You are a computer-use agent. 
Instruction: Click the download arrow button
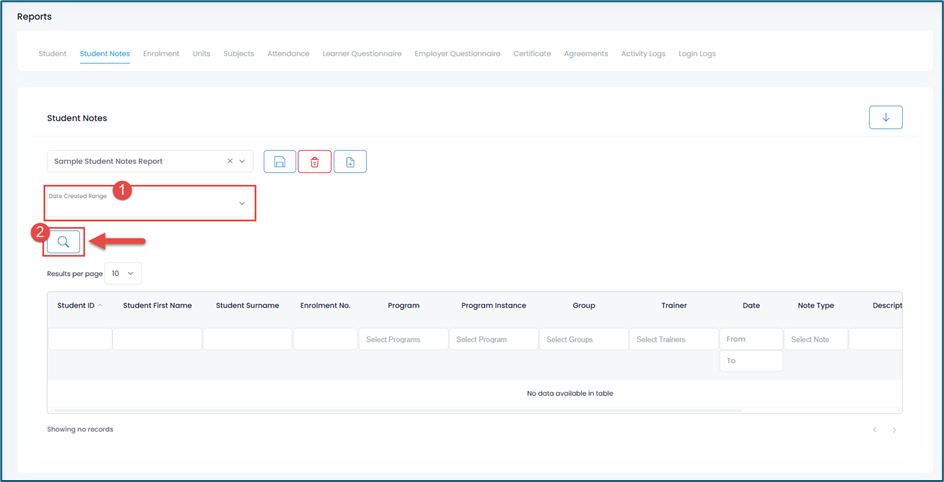[885, 118]
